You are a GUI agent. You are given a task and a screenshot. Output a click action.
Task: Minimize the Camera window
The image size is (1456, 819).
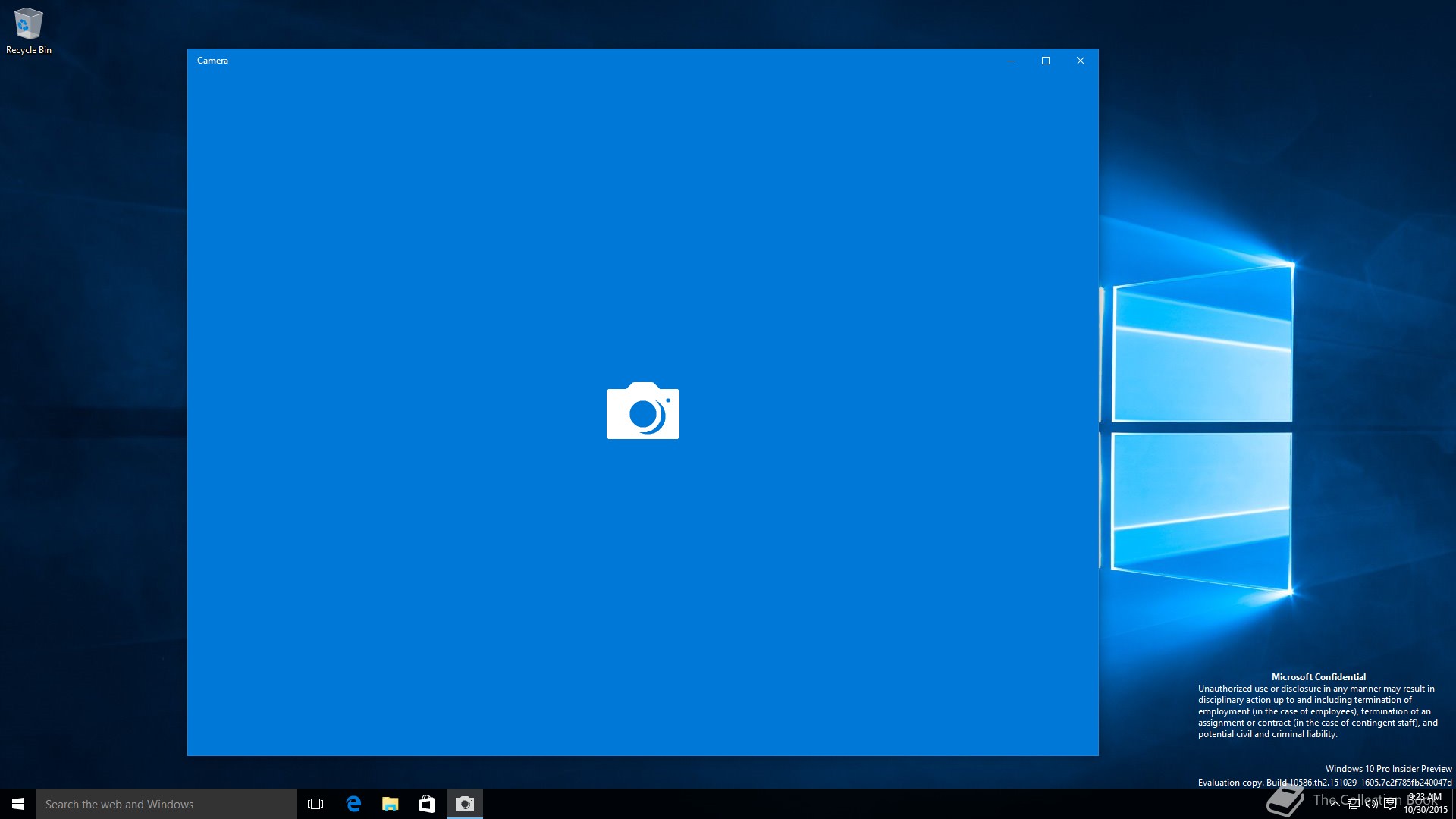click(x=1011, y=61)
